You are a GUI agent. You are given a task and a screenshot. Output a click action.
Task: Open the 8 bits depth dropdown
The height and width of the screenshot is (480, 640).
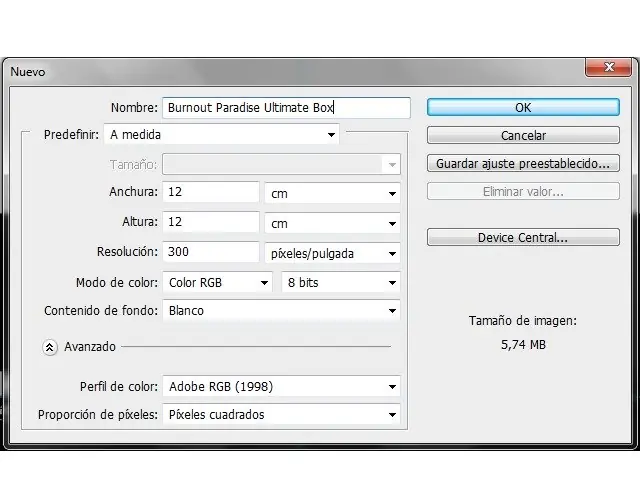pos(341,282)
